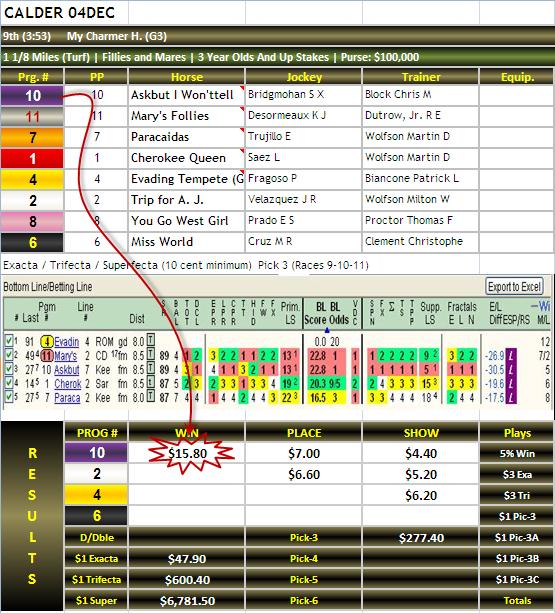Sort by the Supp. LS column header
This screenshot has width=555, height=613.
coord(430,313)
